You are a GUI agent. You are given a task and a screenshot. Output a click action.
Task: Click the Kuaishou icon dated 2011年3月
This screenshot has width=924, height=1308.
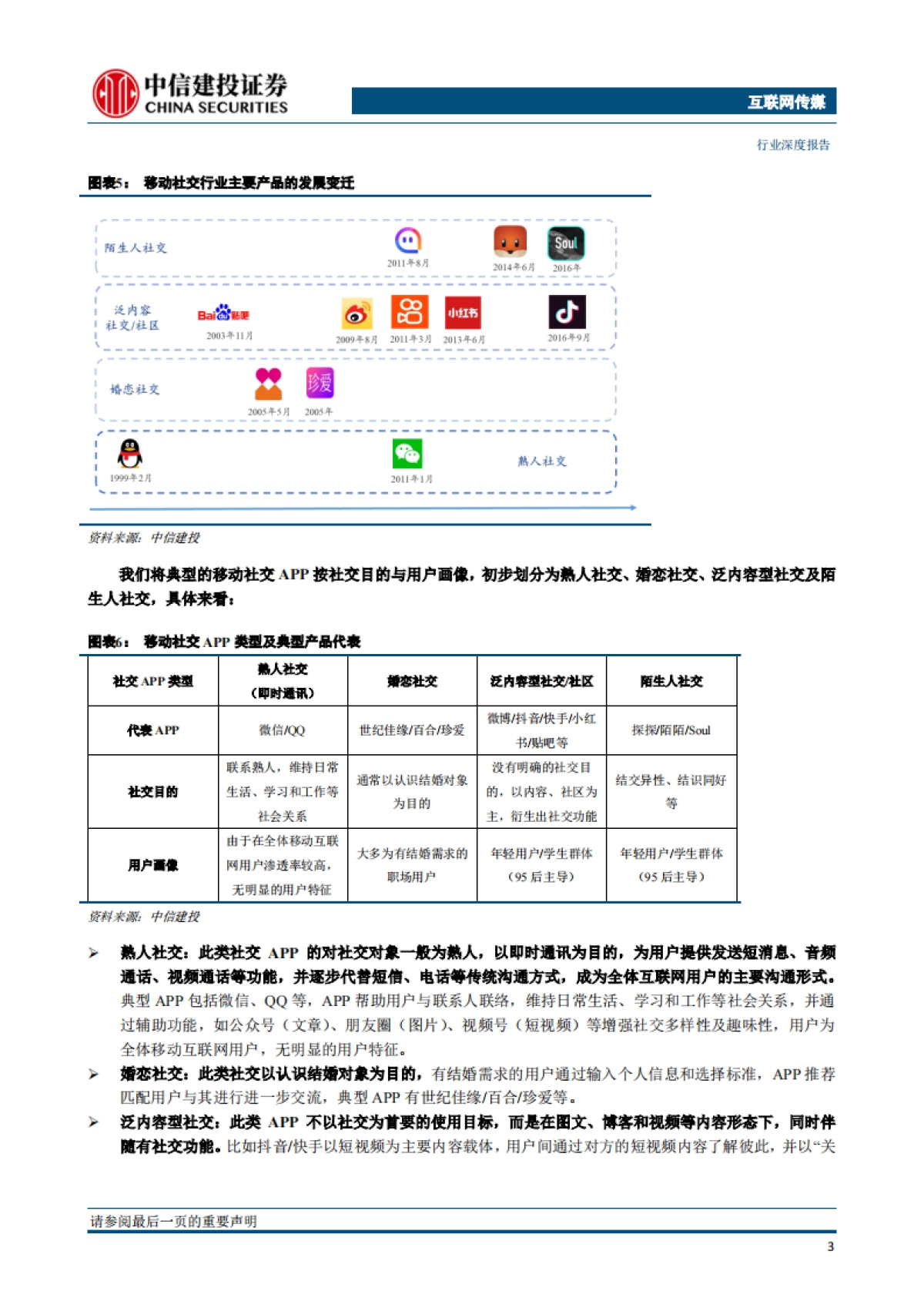coord(410,312)
